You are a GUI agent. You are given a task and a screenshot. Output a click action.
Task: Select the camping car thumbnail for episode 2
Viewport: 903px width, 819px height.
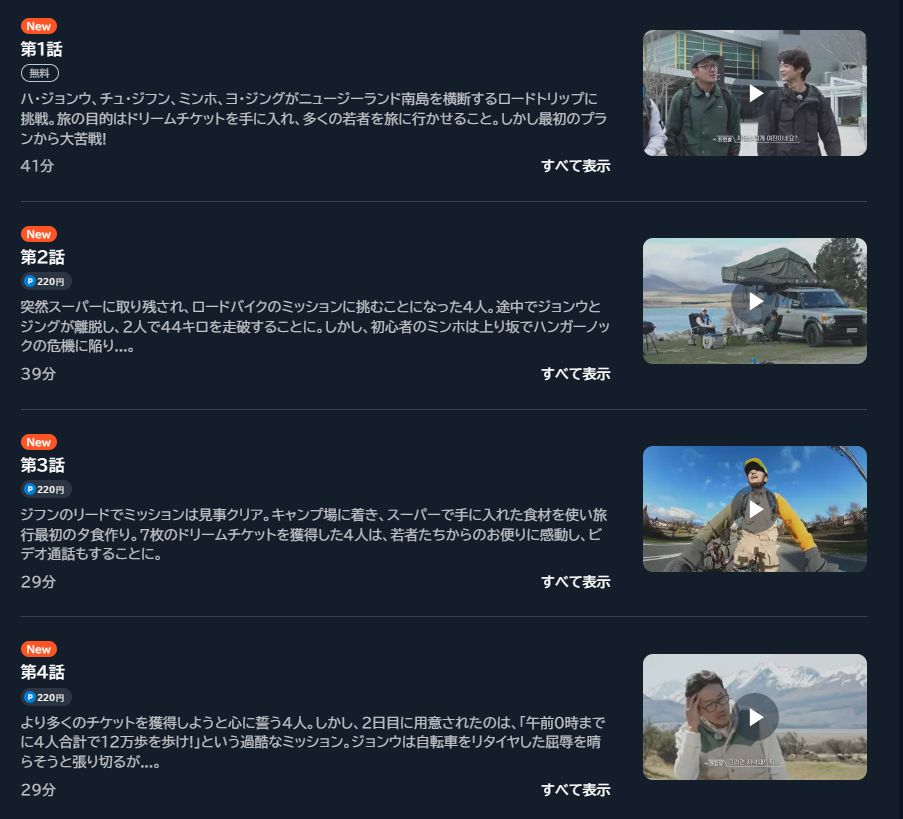tap(755, 301)
